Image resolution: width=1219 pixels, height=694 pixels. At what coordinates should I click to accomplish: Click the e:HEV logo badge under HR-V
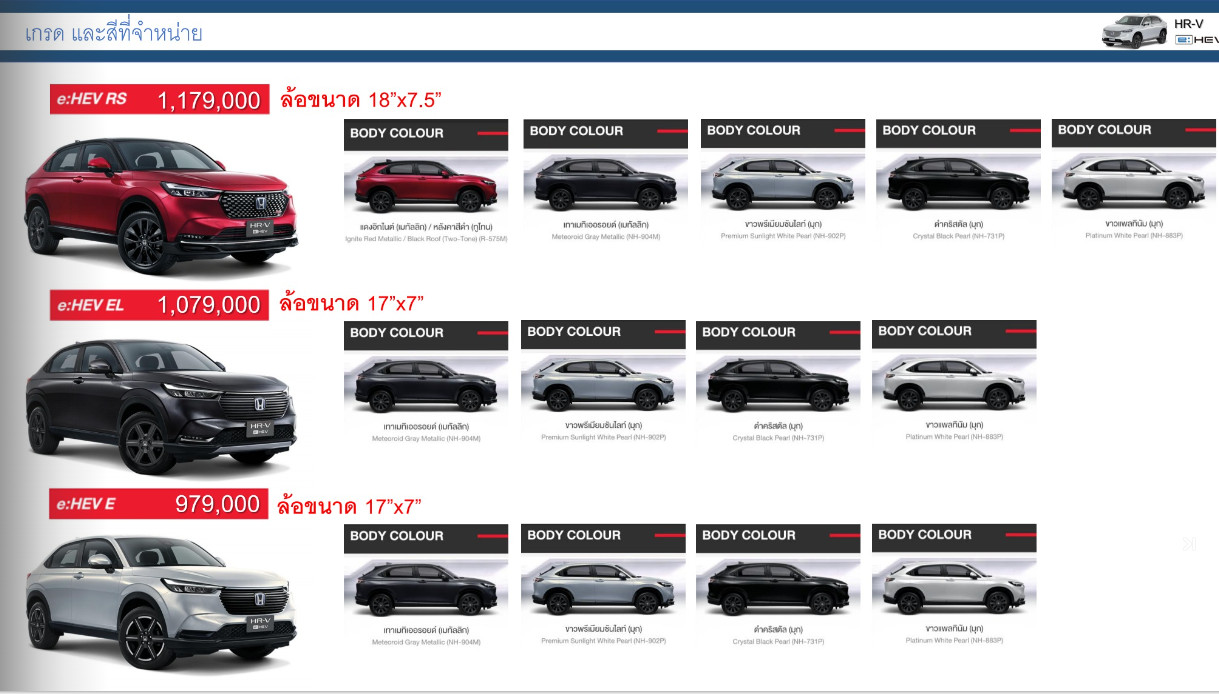point(1196,40)
